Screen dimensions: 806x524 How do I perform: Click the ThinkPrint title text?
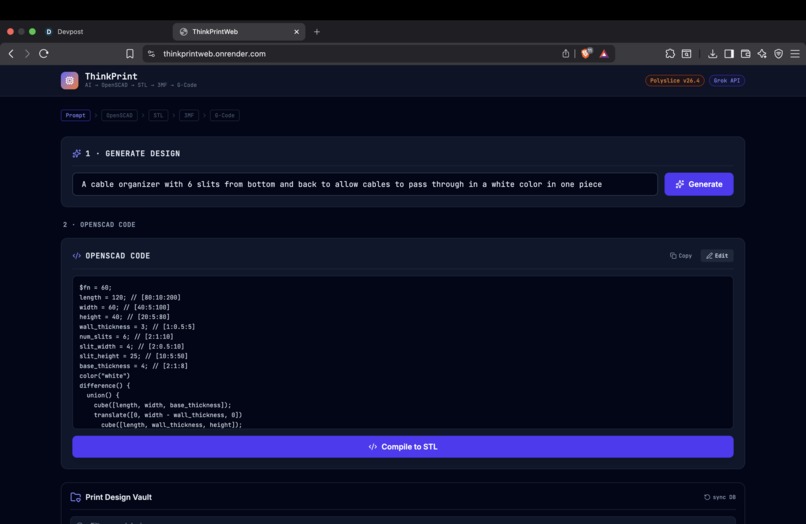(111, 76)
